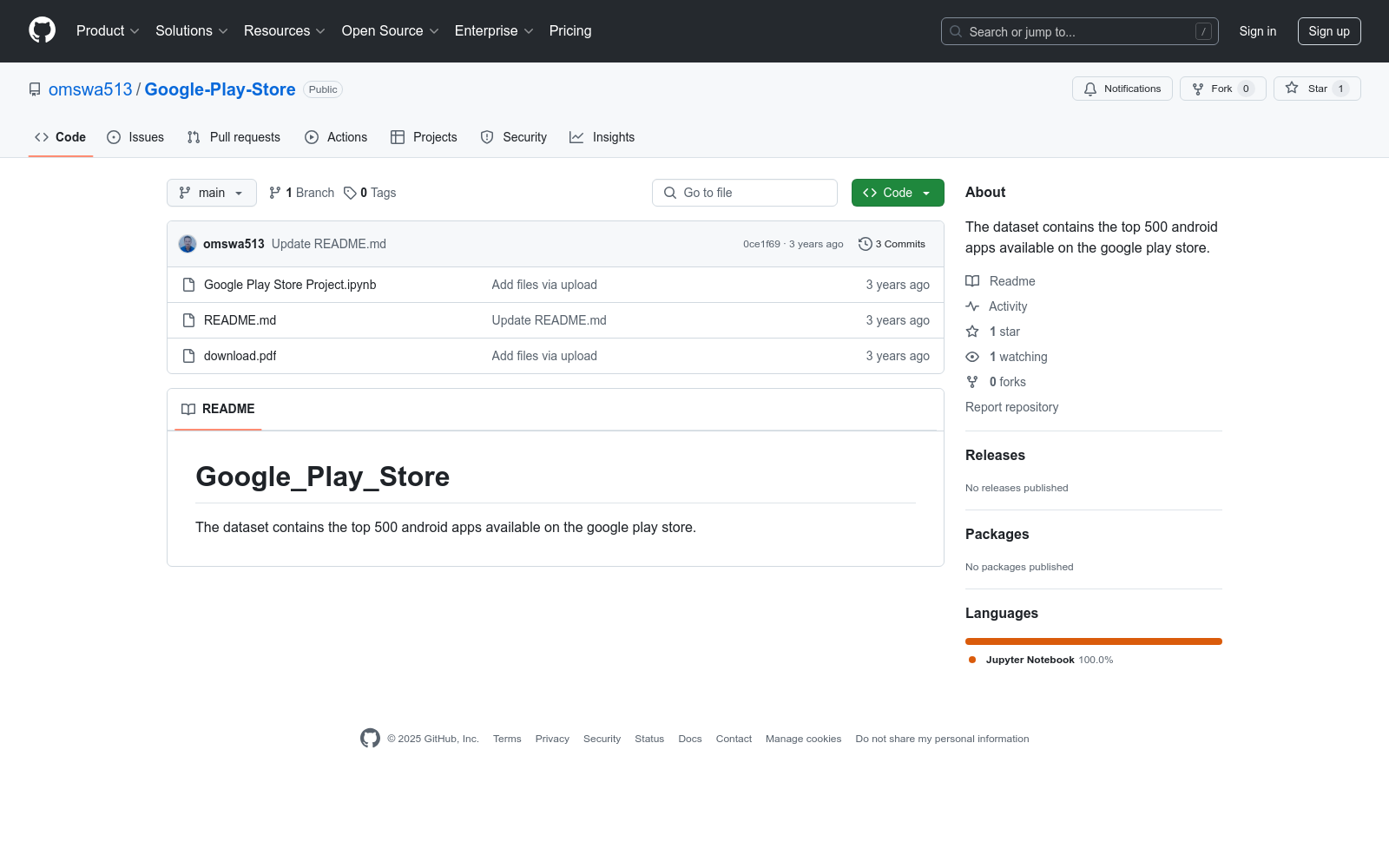Click the Notifications bell button
1389x868 pixels.
pyautogui.click(x=1122, y=89)
